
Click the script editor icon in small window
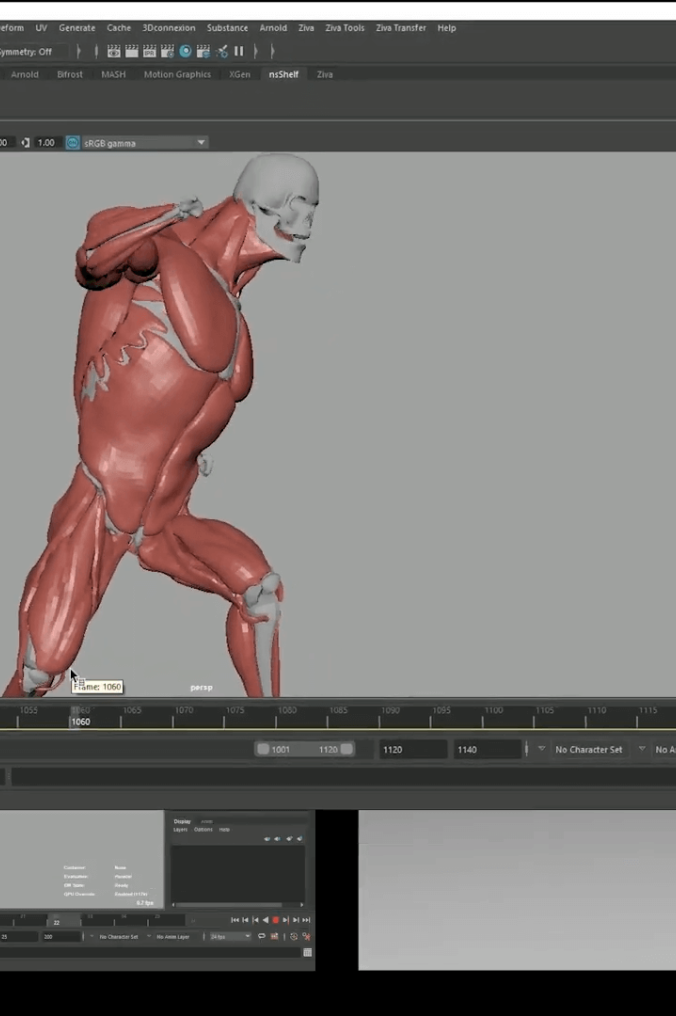(307, 952)
